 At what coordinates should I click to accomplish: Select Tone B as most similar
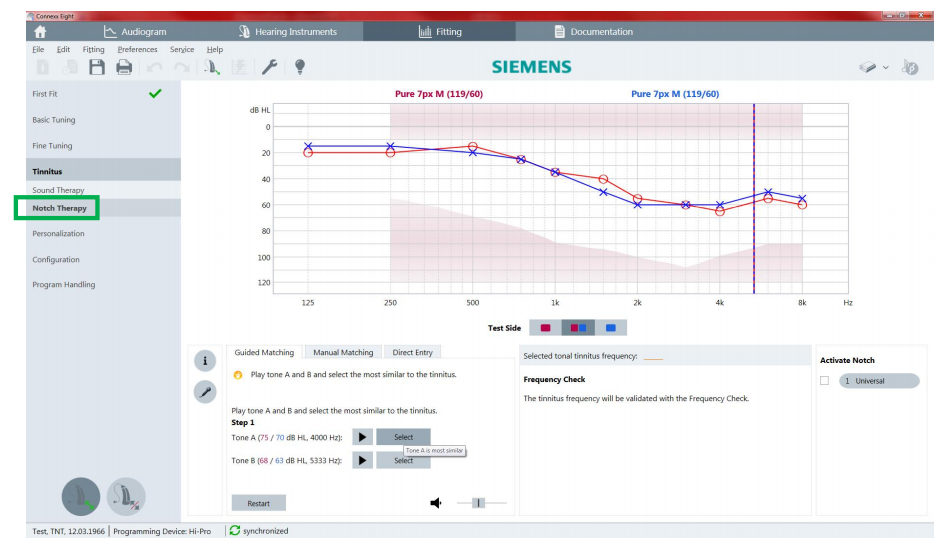(403, 461)
